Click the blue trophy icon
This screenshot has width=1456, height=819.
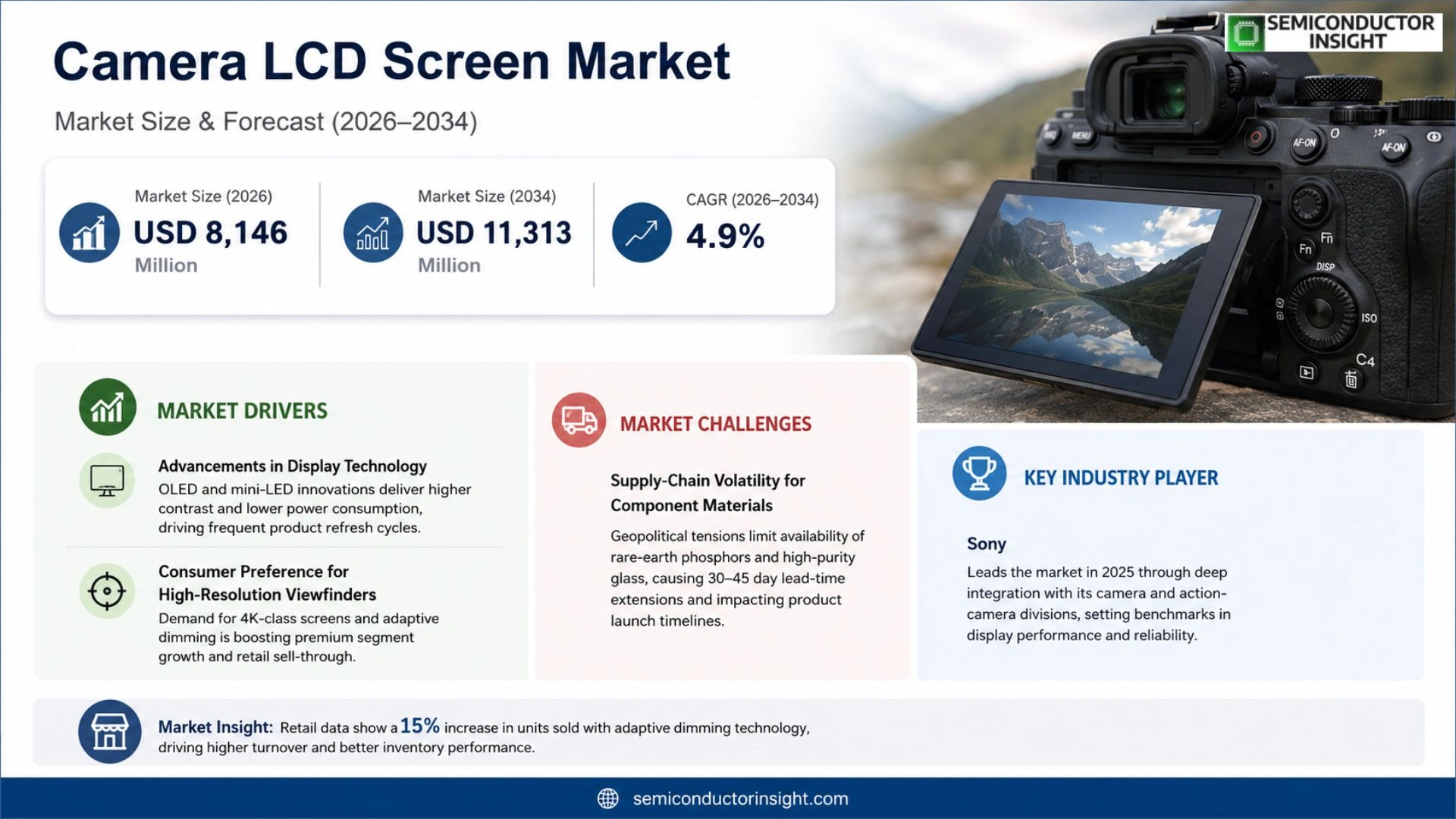[x=979, y=473]
